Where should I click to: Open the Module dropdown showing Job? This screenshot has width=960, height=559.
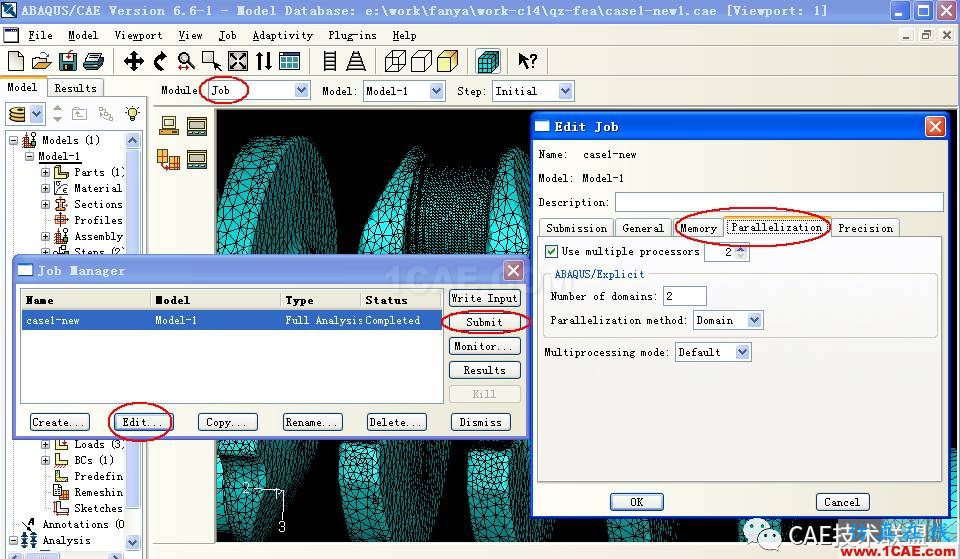tap(302, 91)
